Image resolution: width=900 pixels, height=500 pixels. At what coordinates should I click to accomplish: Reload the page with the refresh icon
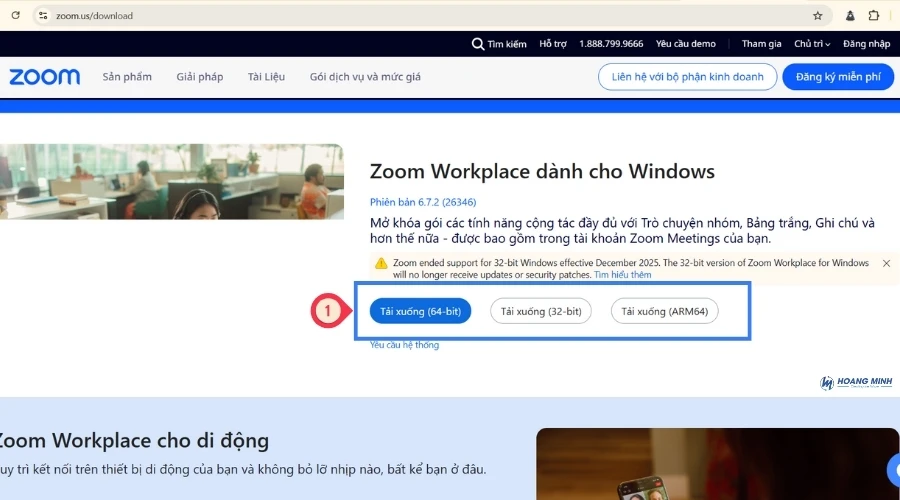tap(15, 15)
